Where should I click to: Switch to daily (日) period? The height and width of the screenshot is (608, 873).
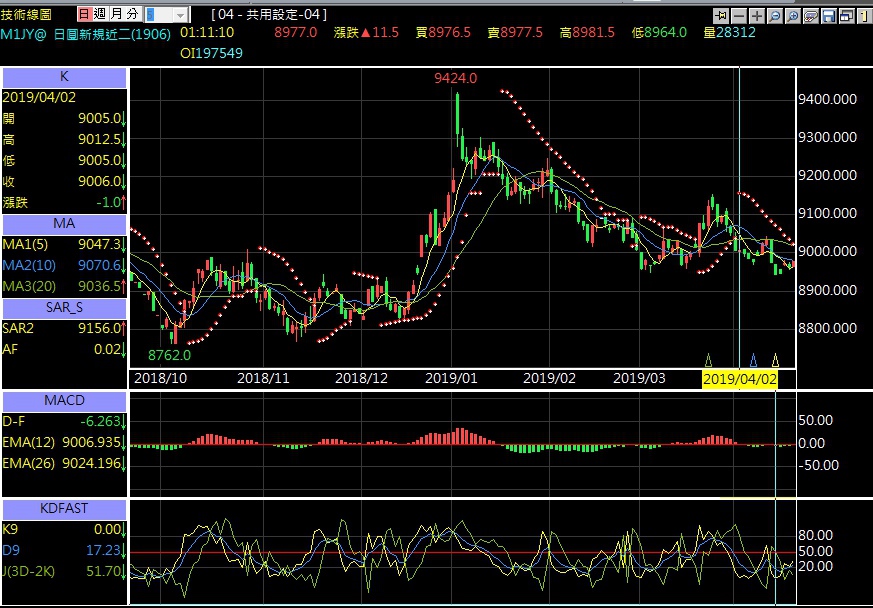(84, 15)
